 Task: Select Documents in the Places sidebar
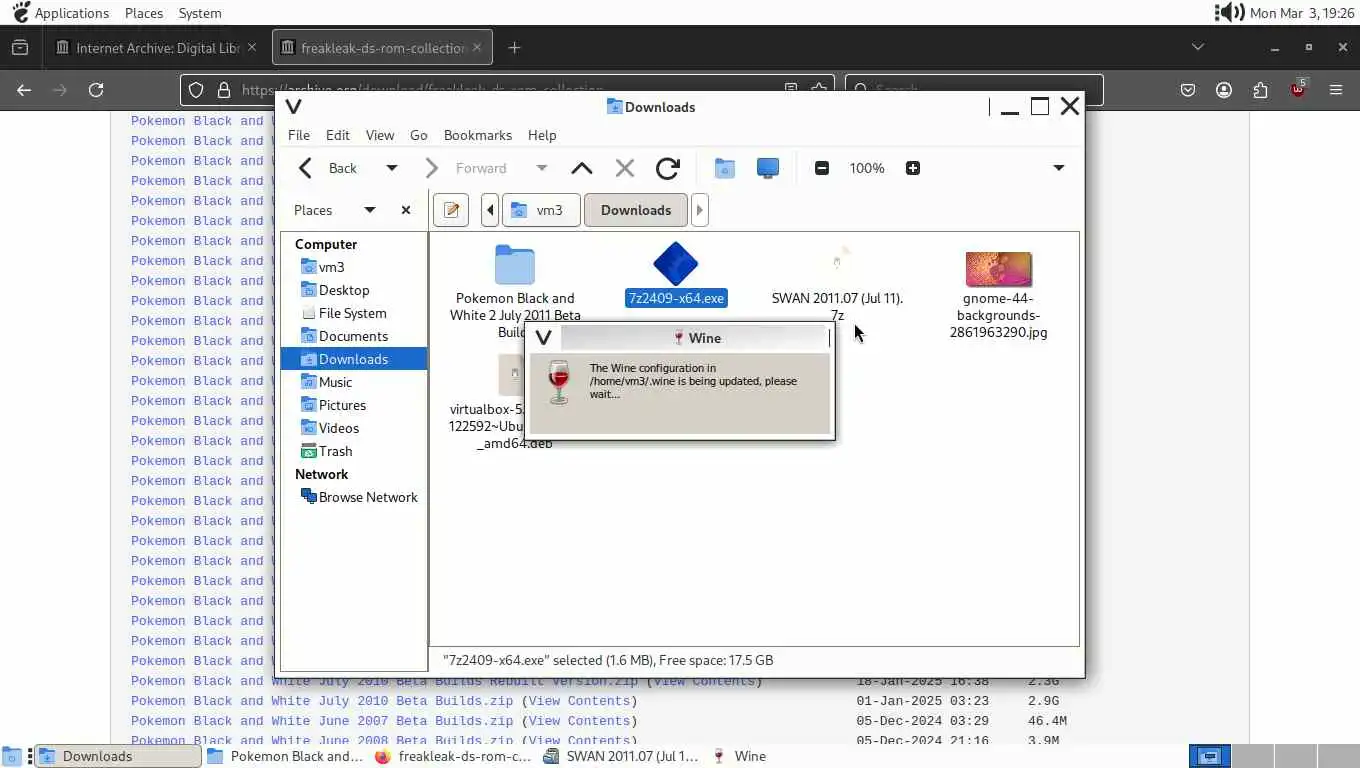(x=354, y=336)
